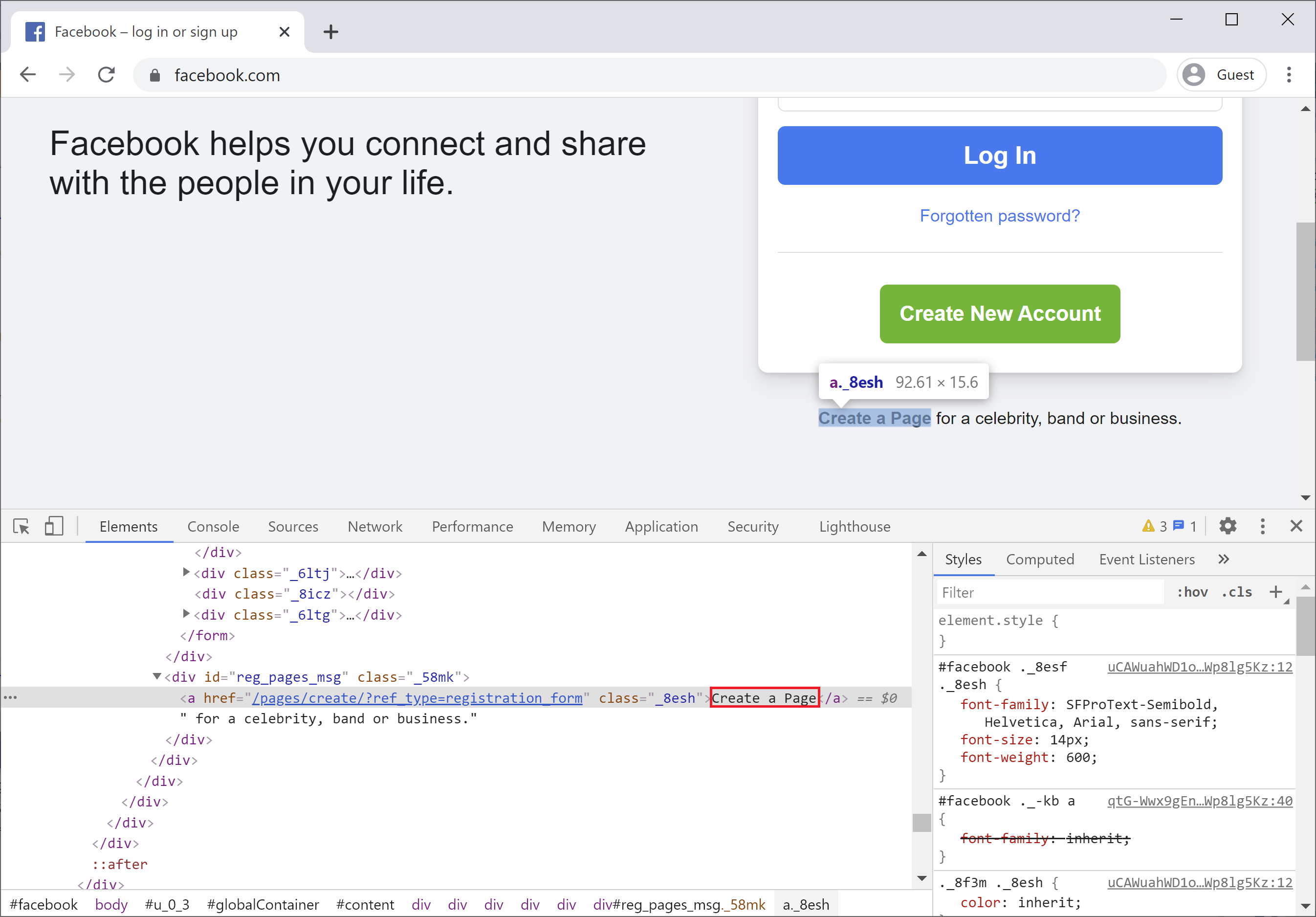
Task: Click the Elements panel tab
Action: 128,526
